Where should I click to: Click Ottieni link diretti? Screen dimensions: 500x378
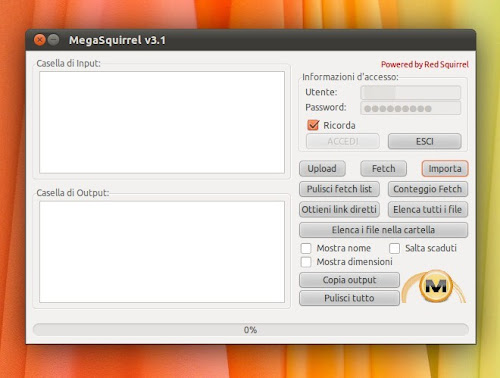339,209
